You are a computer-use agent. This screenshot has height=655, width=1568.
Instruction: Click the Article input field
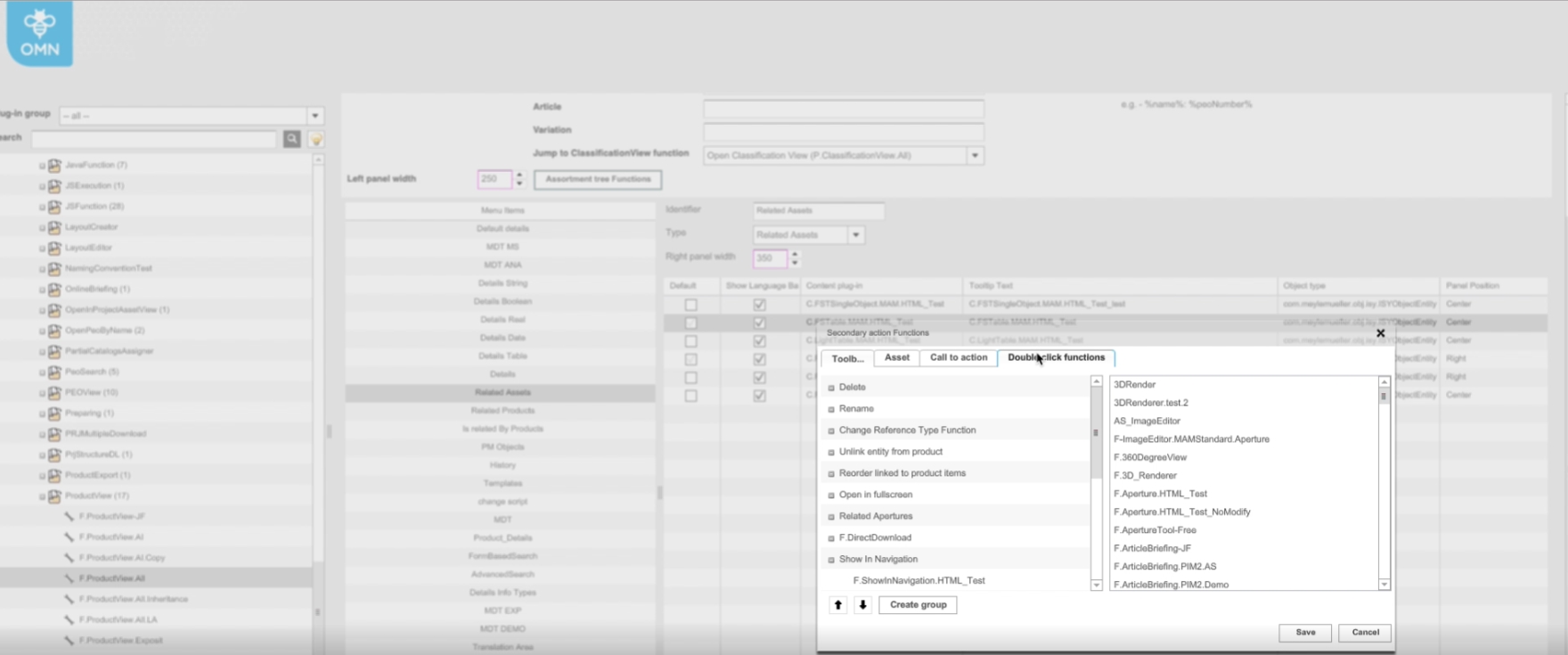click(843, 108)
